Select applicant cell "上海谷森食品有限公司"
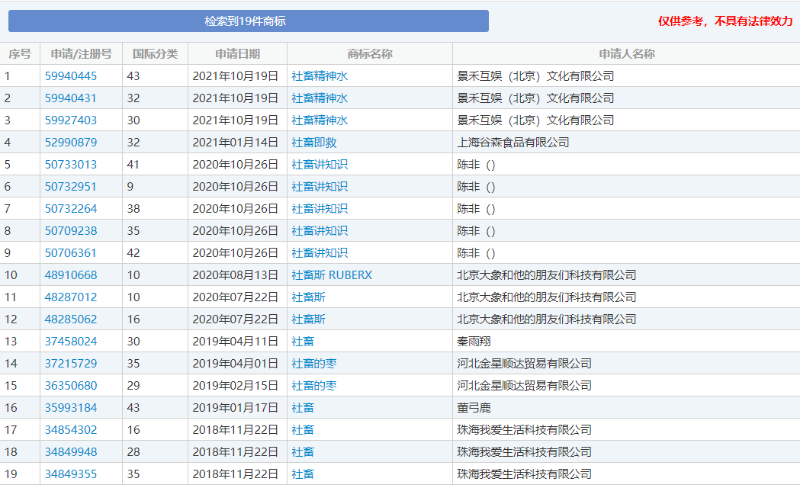Screen dimensions: 800x488 coord(513,142)
